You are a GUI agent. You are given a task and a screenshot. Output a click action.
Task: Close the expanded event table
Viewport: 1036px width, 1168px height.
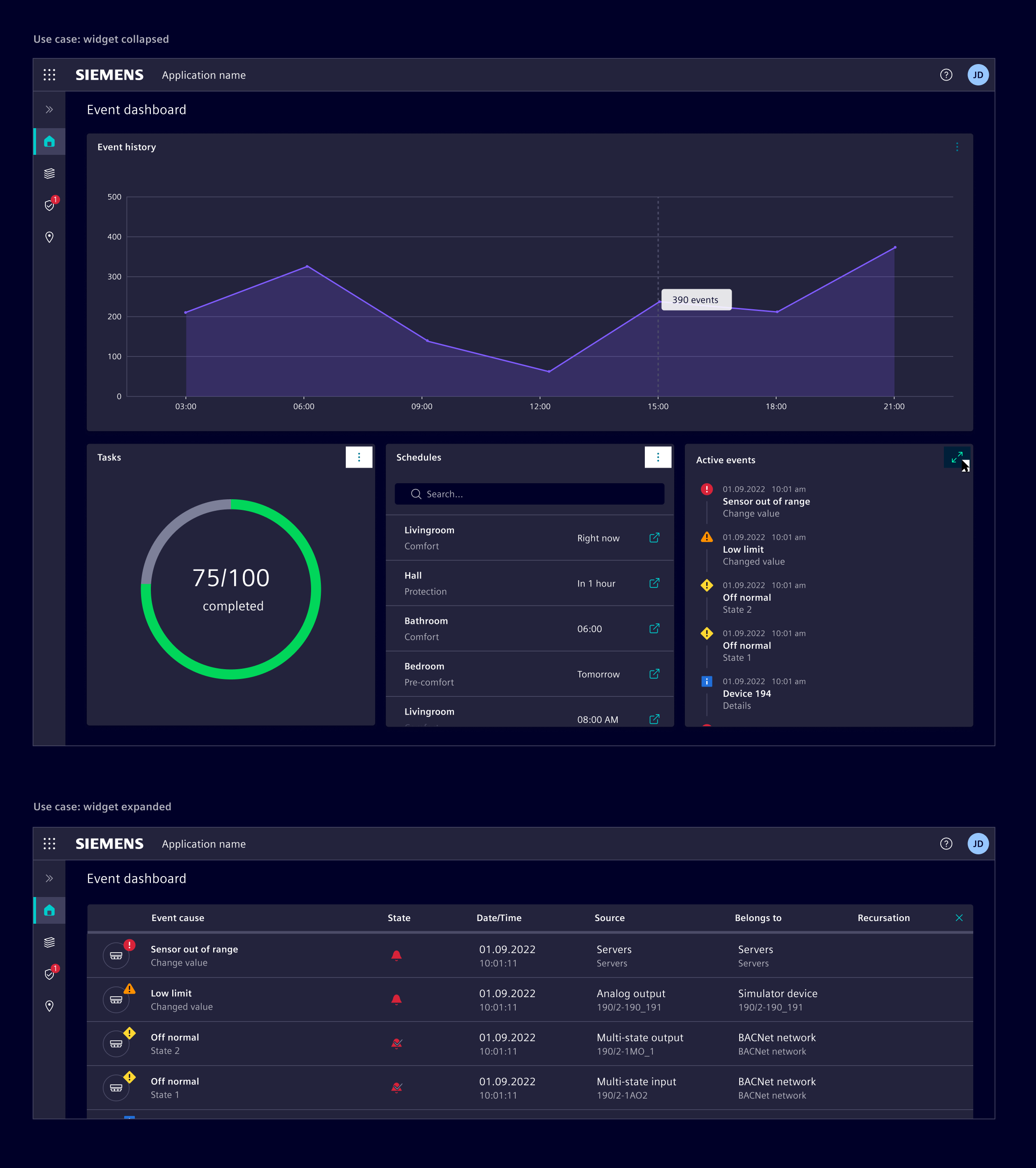959,918
